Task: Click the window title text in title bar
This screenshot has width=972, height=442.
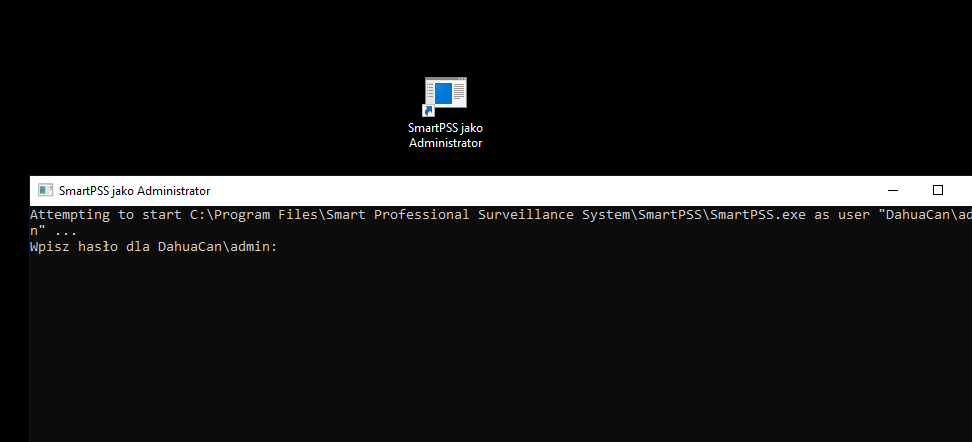Action: [x=134, y=190]
